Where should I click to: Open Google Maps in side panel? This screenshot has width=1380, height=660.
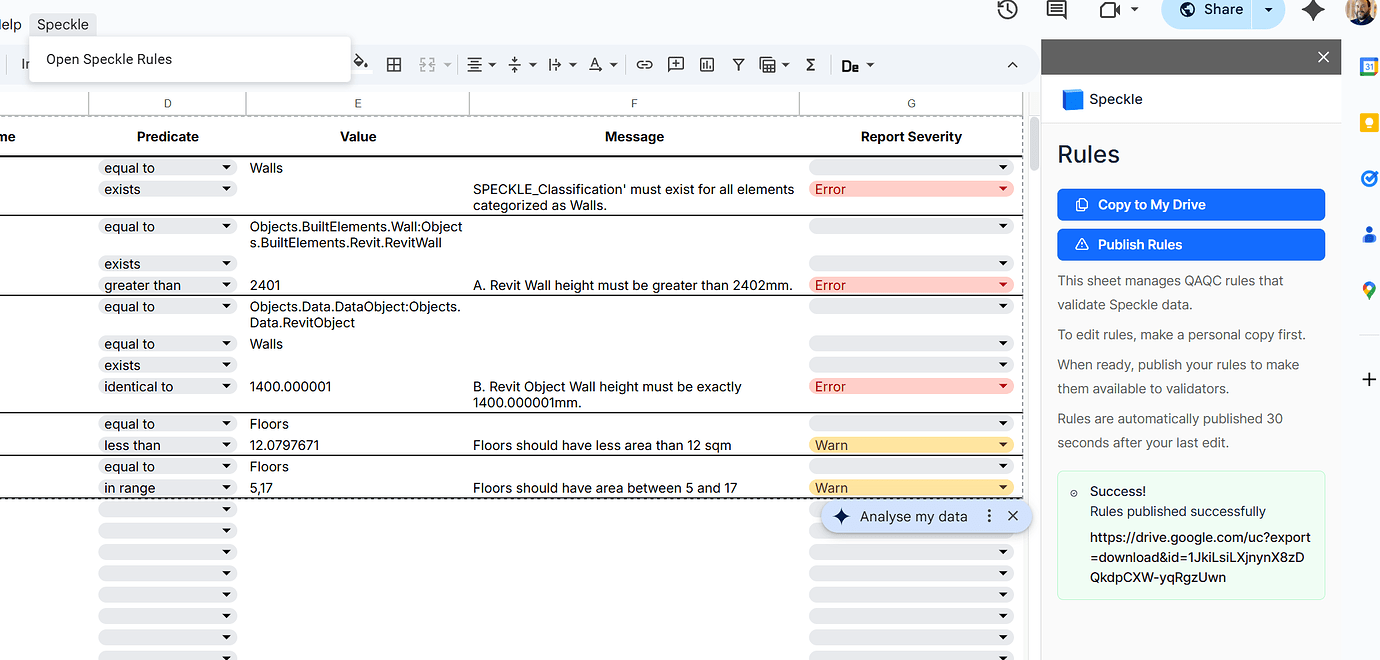pyautogui.click(x=1368, y=290)
